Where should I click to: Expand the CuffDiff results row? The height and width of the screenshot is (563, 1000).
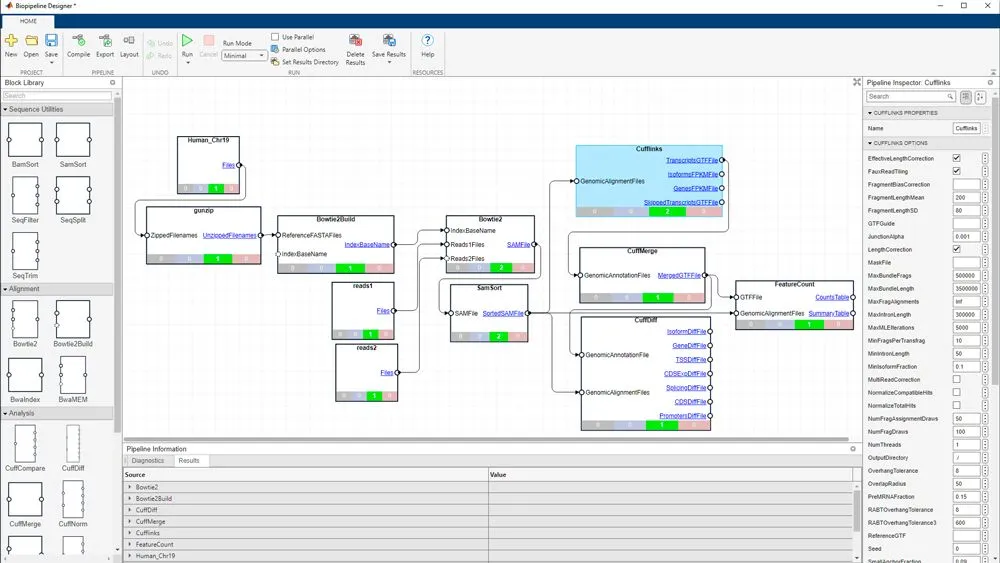[x=130, y=509]
